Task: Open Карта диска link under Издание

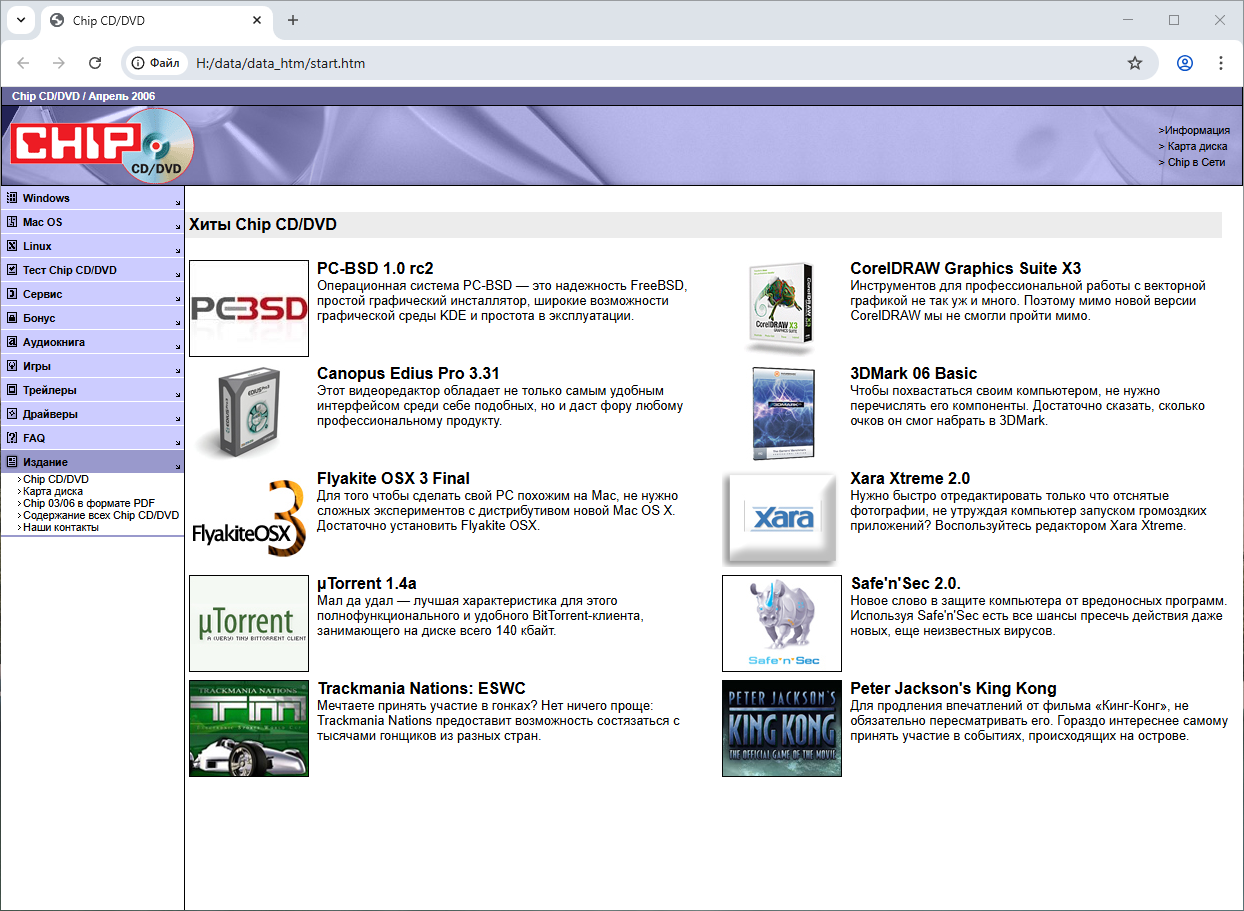Action: click(53, 492)
